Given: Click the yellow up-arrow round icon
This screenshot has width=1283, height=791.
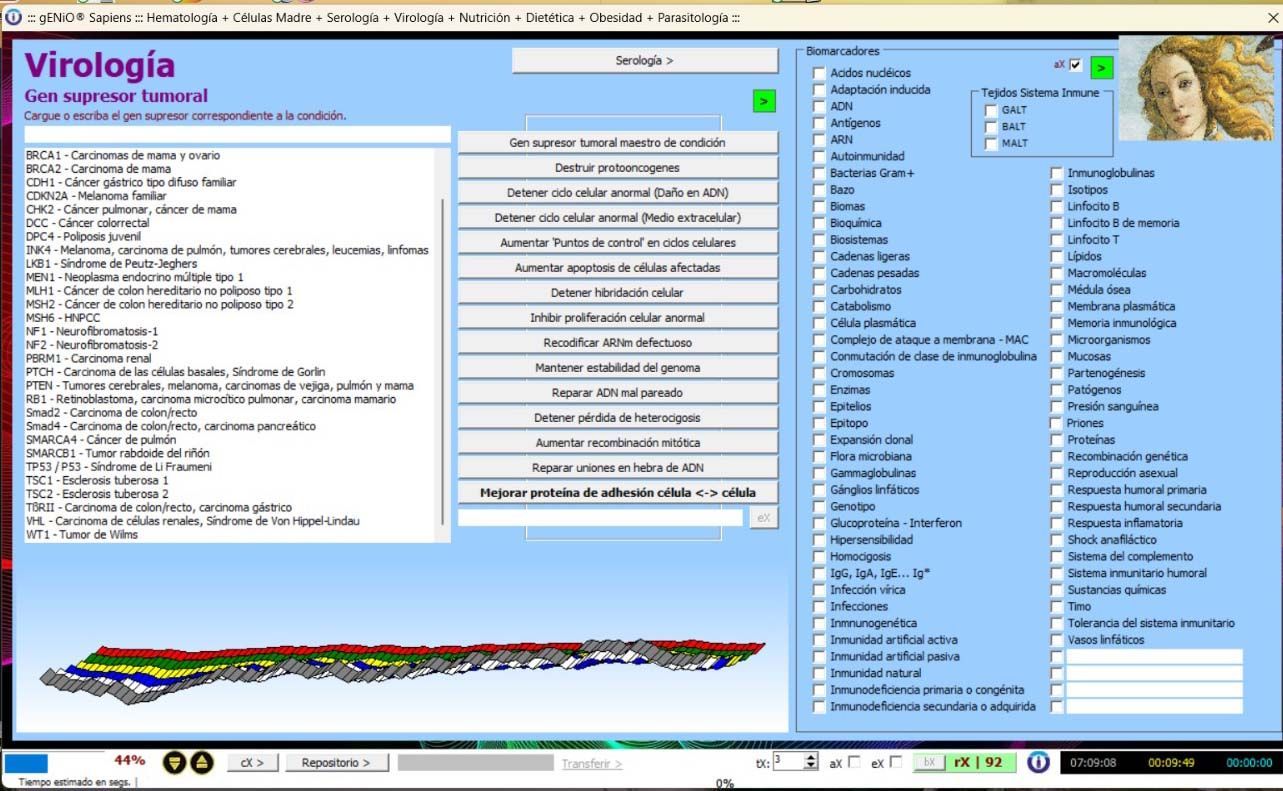Looking at the screenshot, I should coord(202,763).
